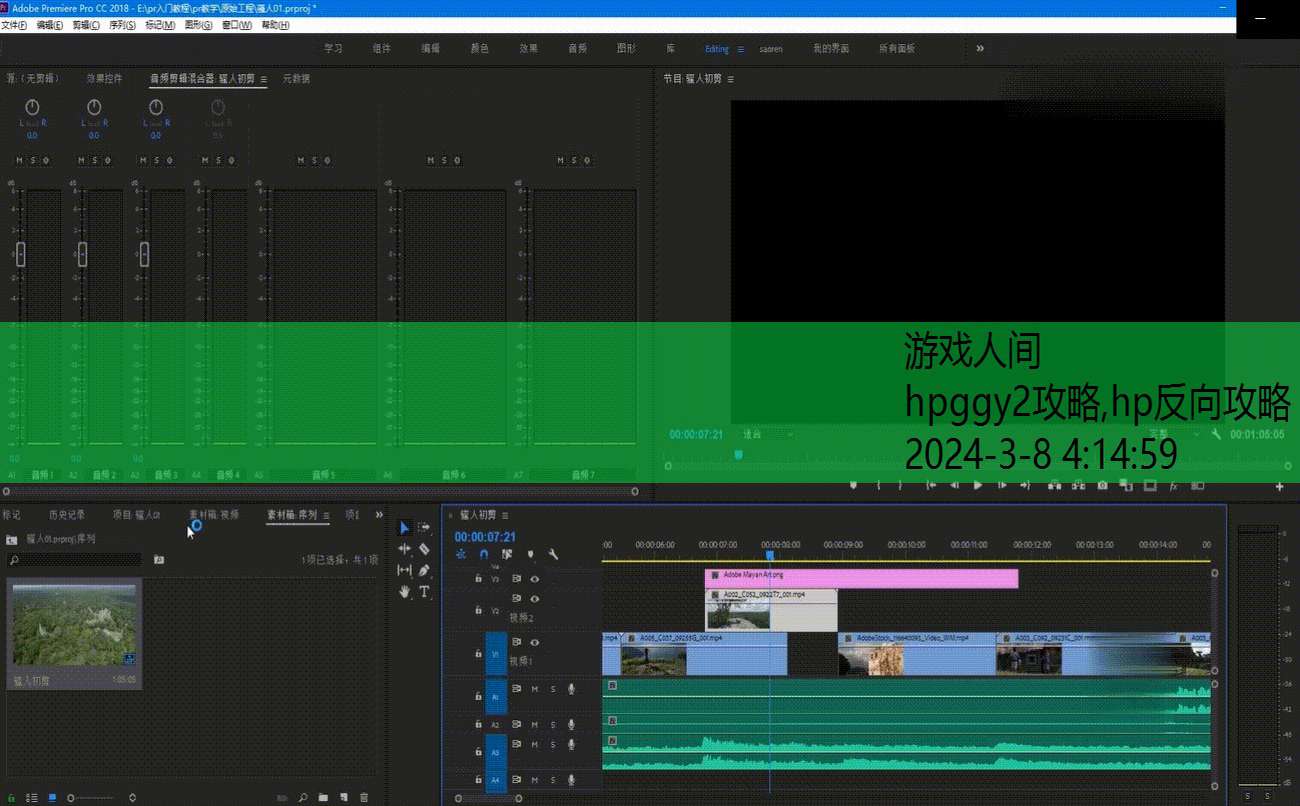Open Button Editor plus icon
The width and height of the screenshot is (1300, 806).
coord(1279,486)
